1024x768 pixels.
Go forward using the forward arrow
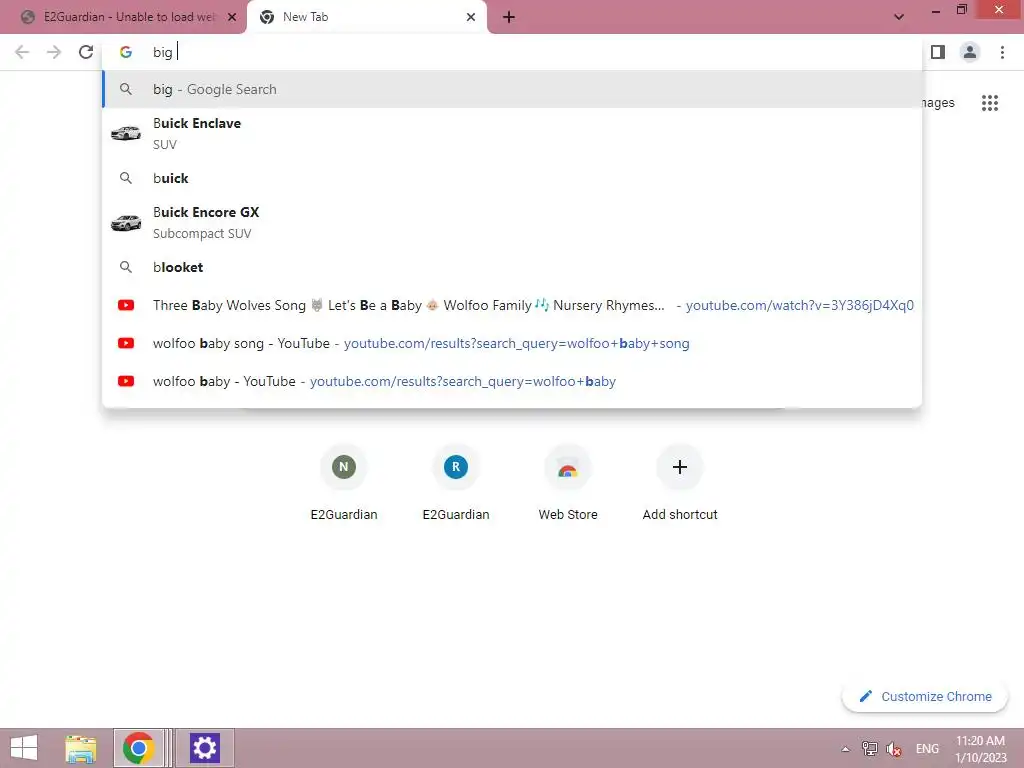54,52
